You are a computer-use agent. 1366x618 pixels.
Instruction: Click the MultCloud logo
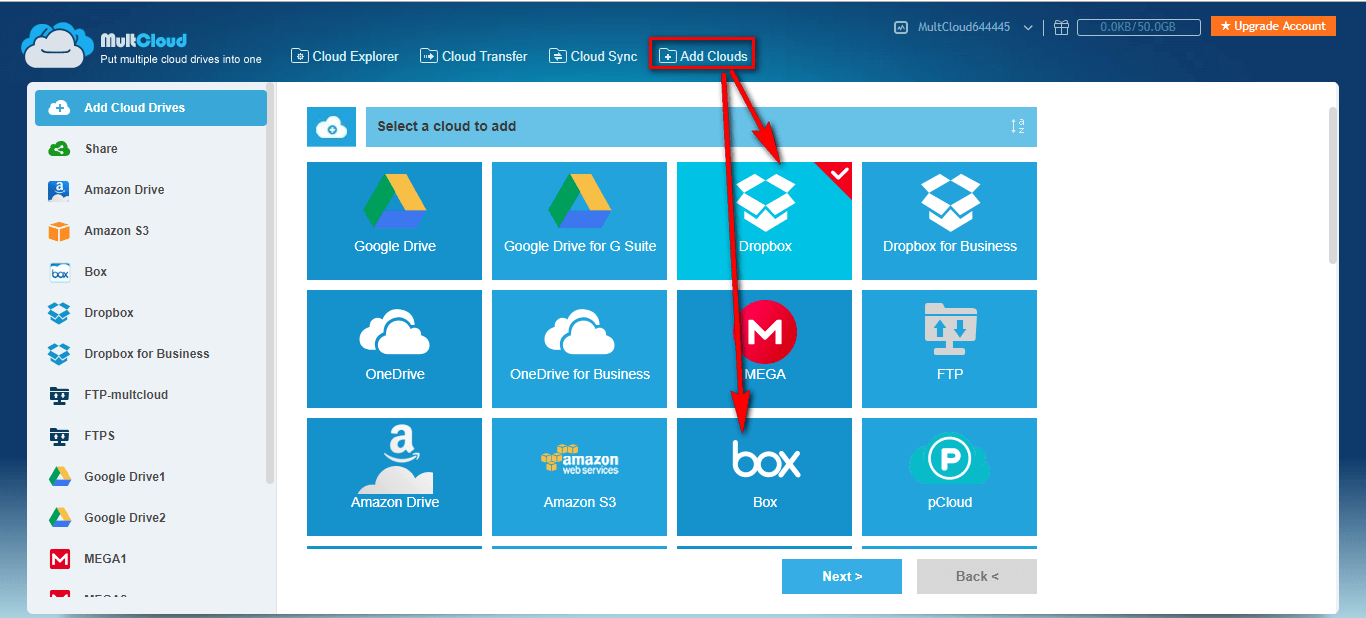(142, 47)
